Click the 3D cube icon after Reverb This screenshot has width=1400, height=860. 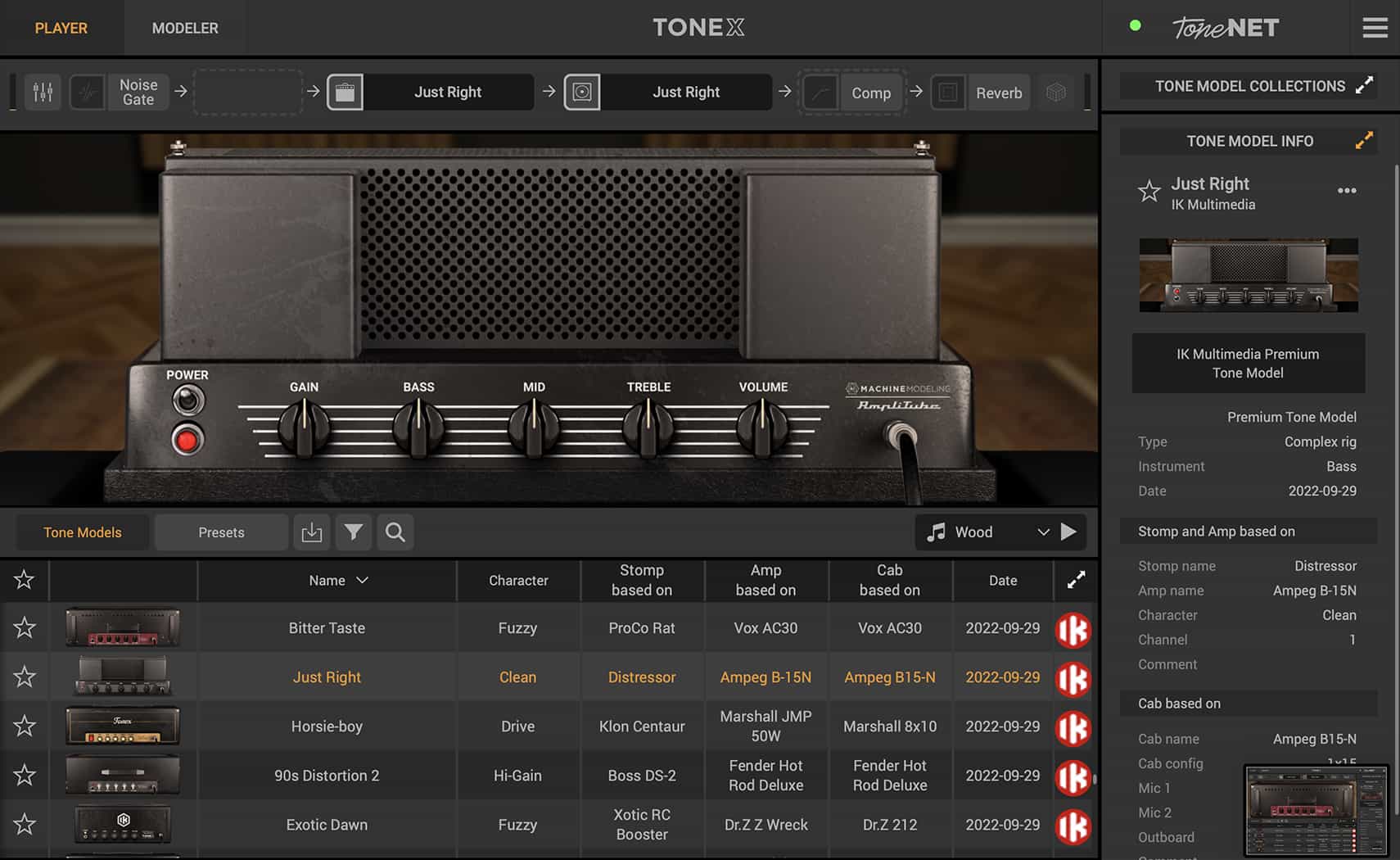1056,93
